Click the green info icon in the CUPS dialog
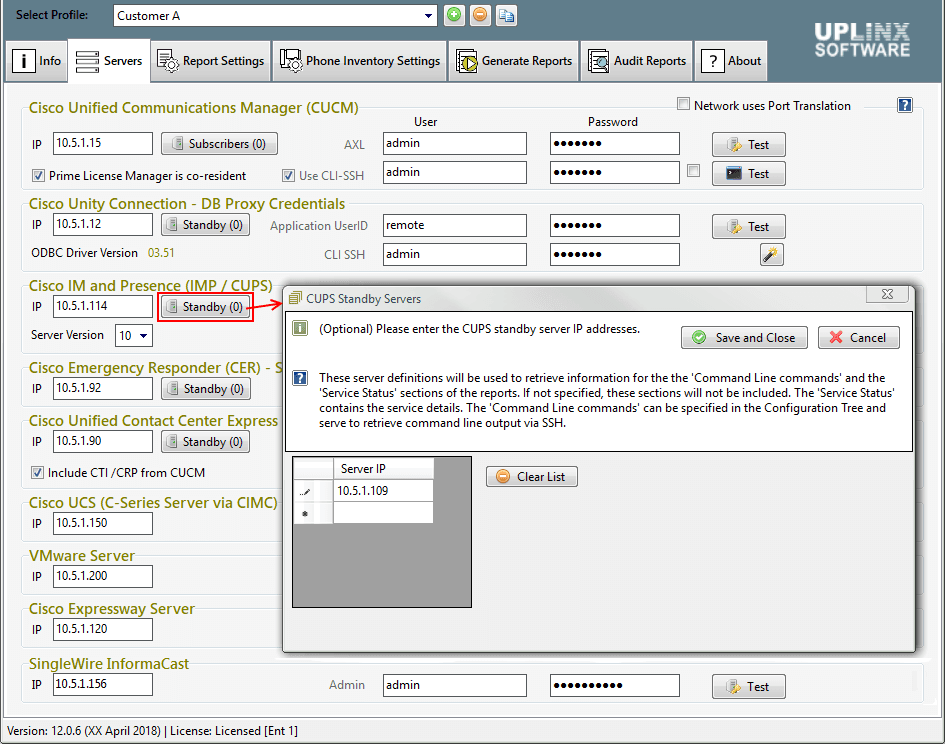 click(x=300, y=328)
